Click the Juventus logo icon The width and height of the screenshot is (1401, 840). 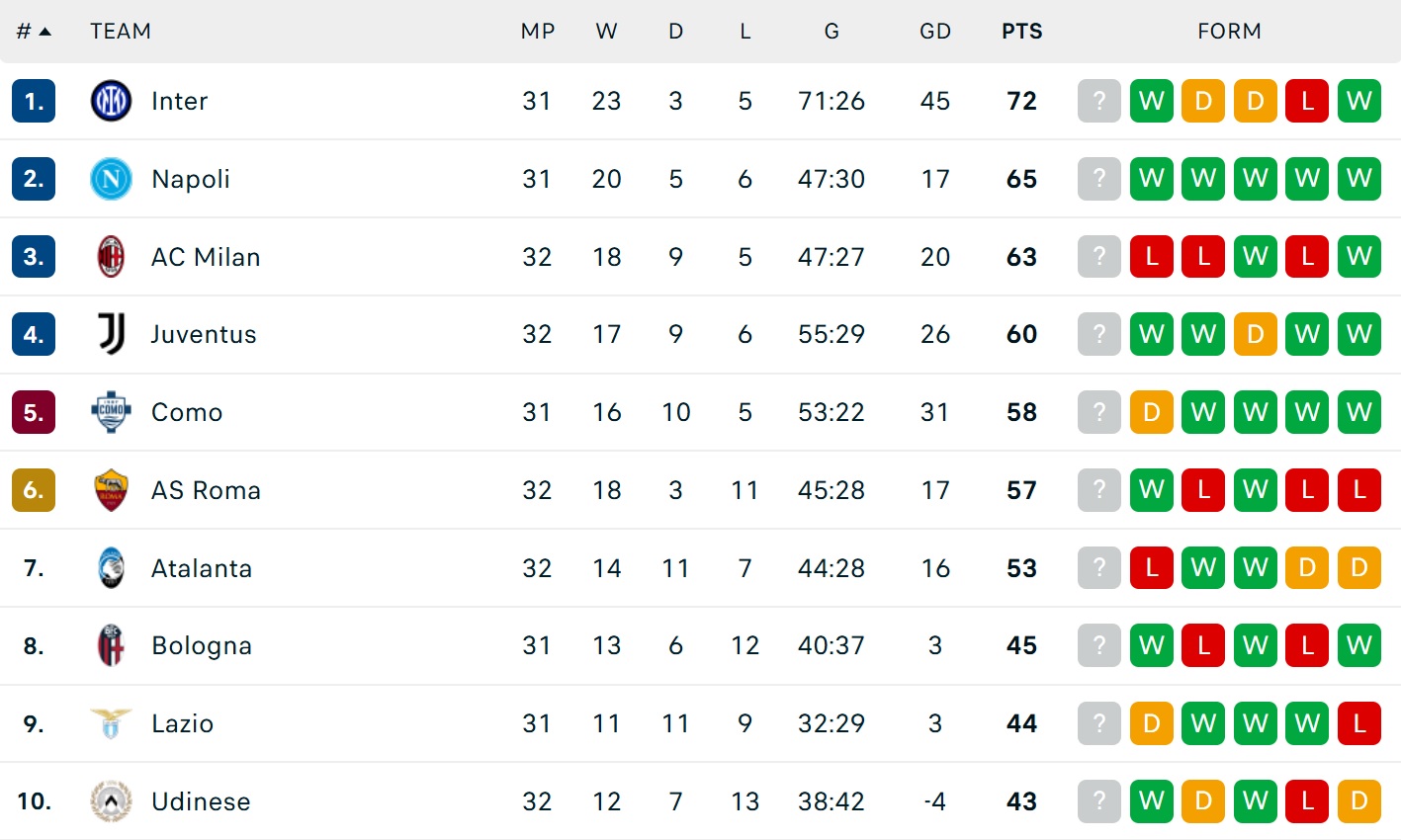[111, 334]
